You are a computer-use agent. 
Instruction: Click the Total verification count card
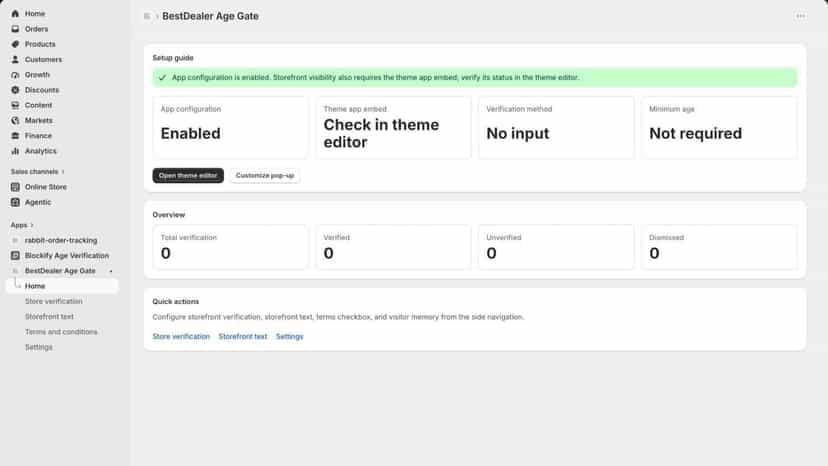[x=230, y=247]
